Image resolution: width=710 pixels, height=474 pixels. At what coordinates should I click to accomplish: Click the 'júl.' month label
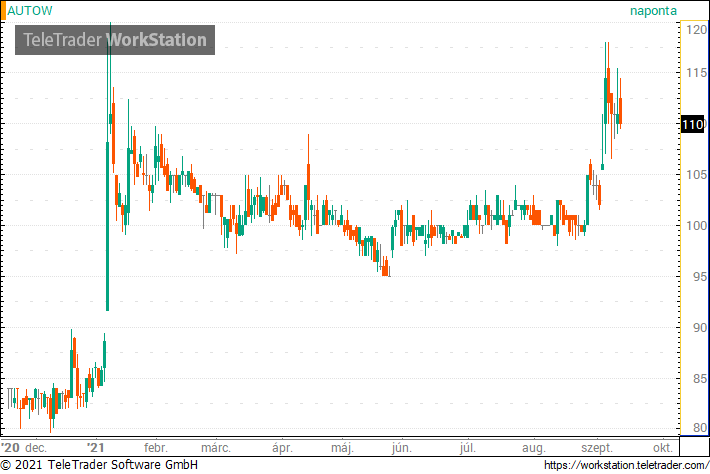click(x=468, y=448)
